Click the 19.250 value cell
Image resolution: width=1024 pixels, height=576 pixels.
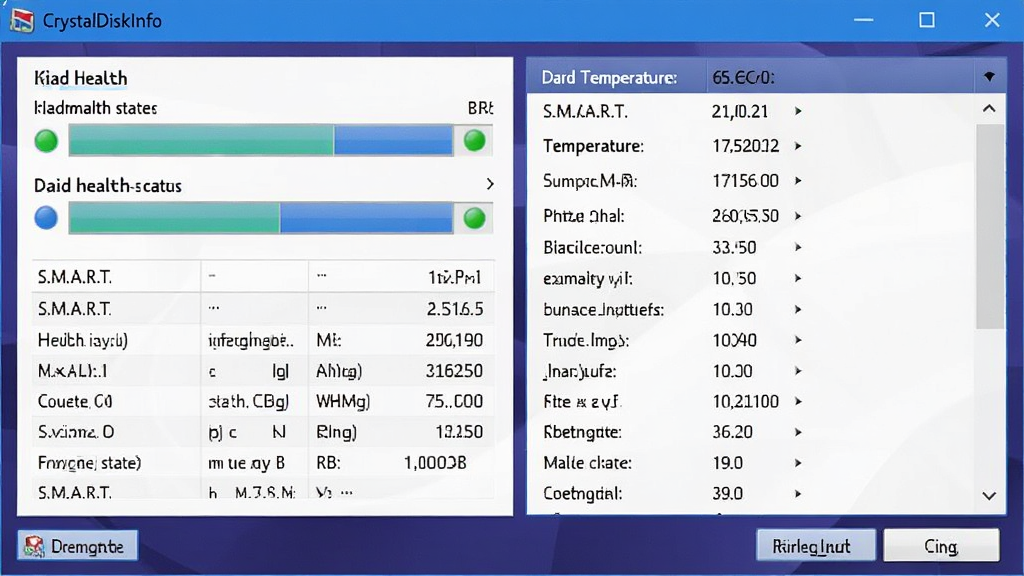pos(459,432)
